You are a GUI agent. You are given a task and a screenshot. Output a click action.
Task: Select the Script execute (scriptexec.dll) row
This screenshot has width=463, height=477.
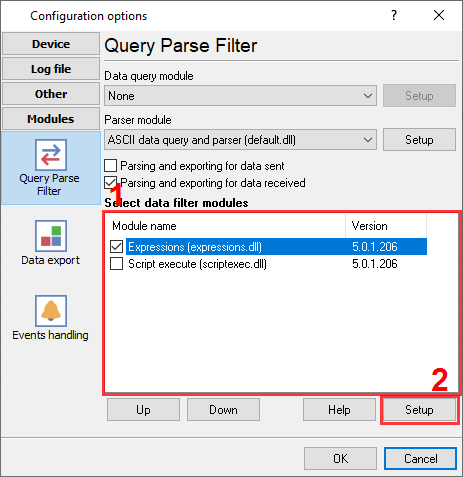[268, 264]
